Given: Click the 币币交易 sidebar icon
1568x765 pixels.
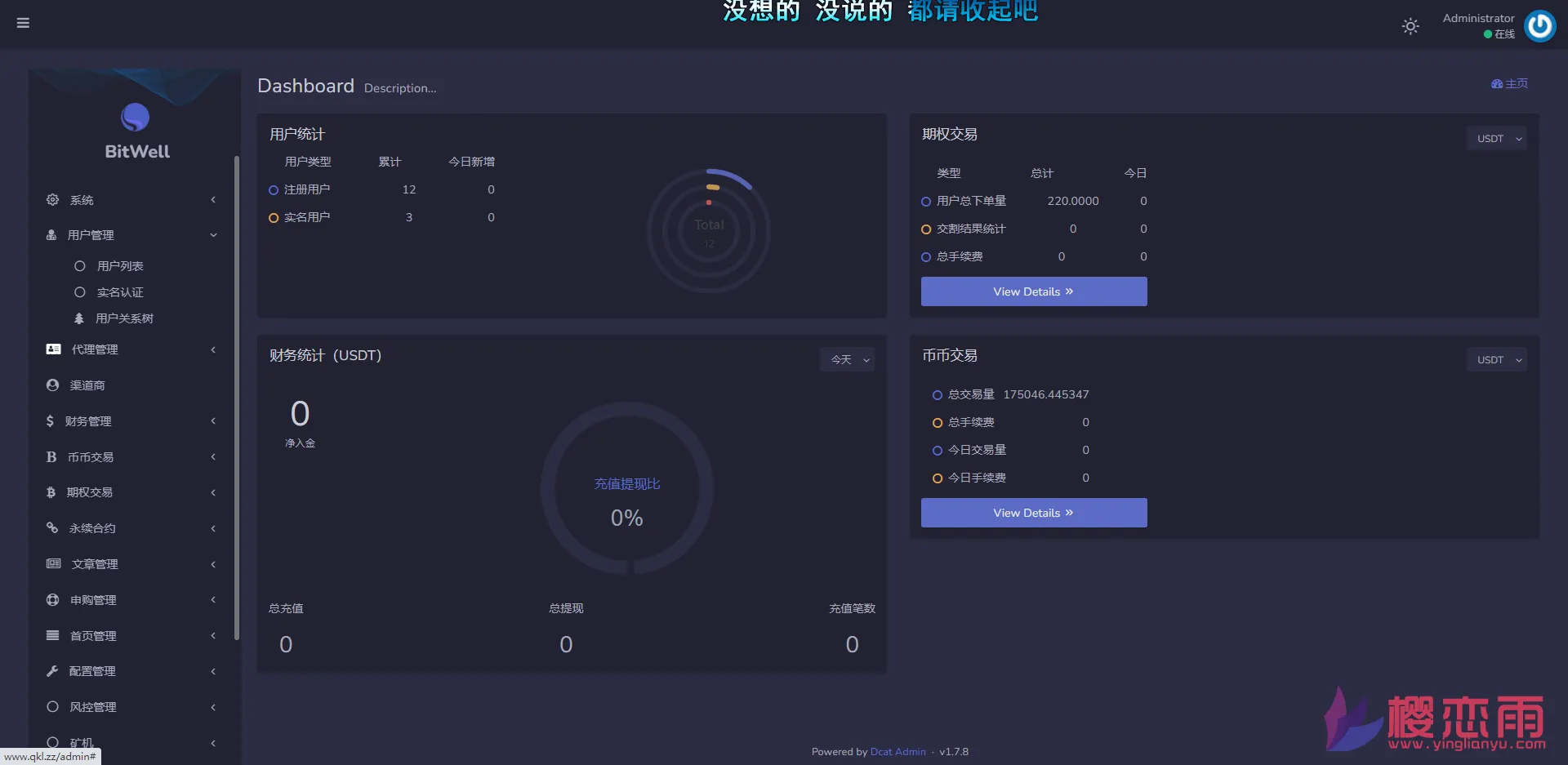Looking at the screenshot, I should pos(51,457).
